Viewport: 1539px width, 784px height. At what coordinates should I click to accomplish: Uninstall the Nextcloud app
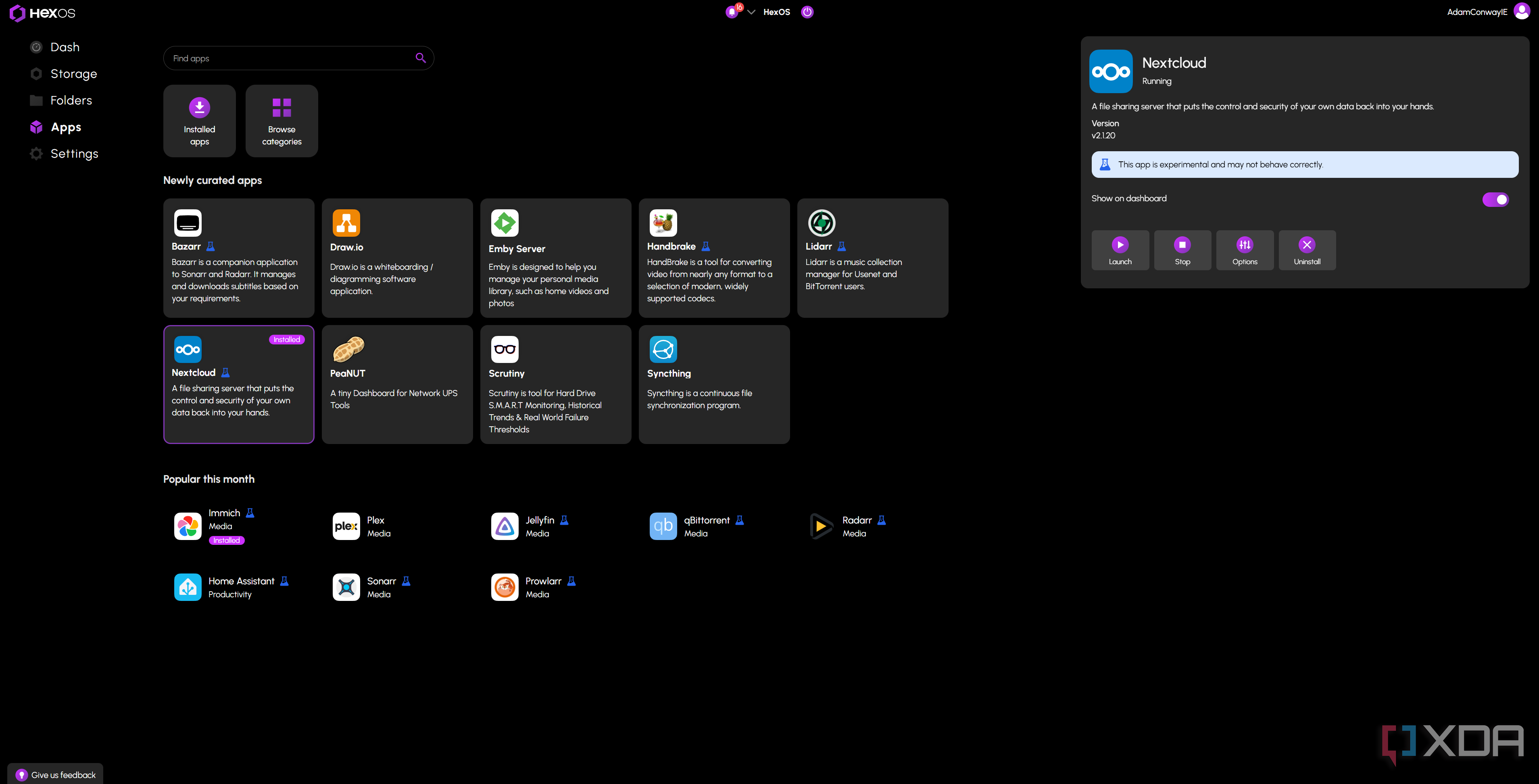point(1307,250)
